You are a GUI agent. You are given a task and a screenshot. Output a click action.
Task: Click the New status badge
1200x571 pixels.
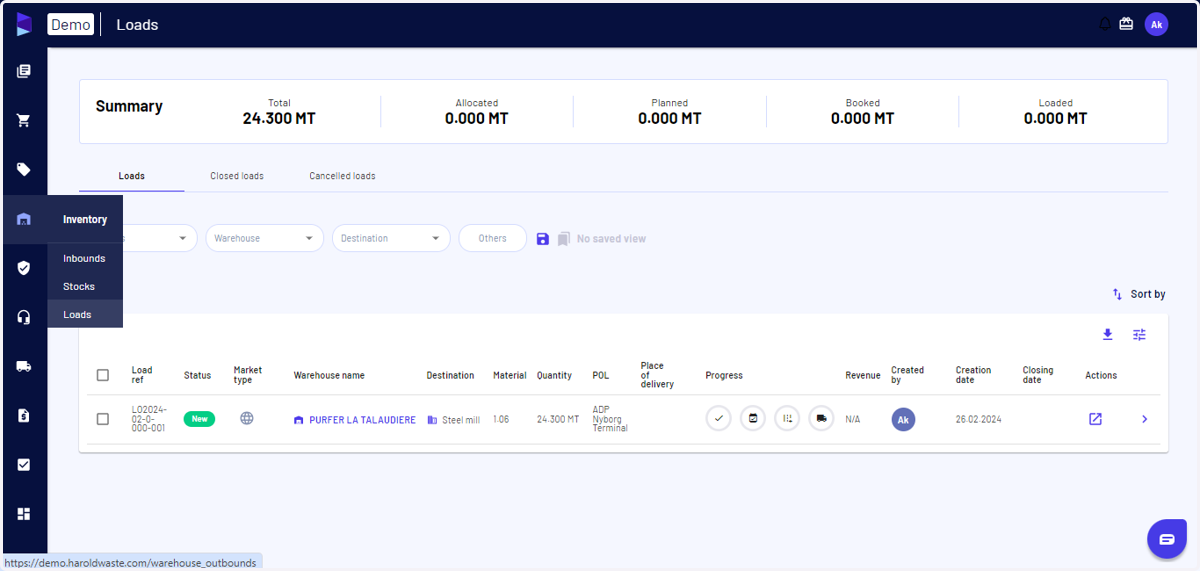tap(200, 419)
